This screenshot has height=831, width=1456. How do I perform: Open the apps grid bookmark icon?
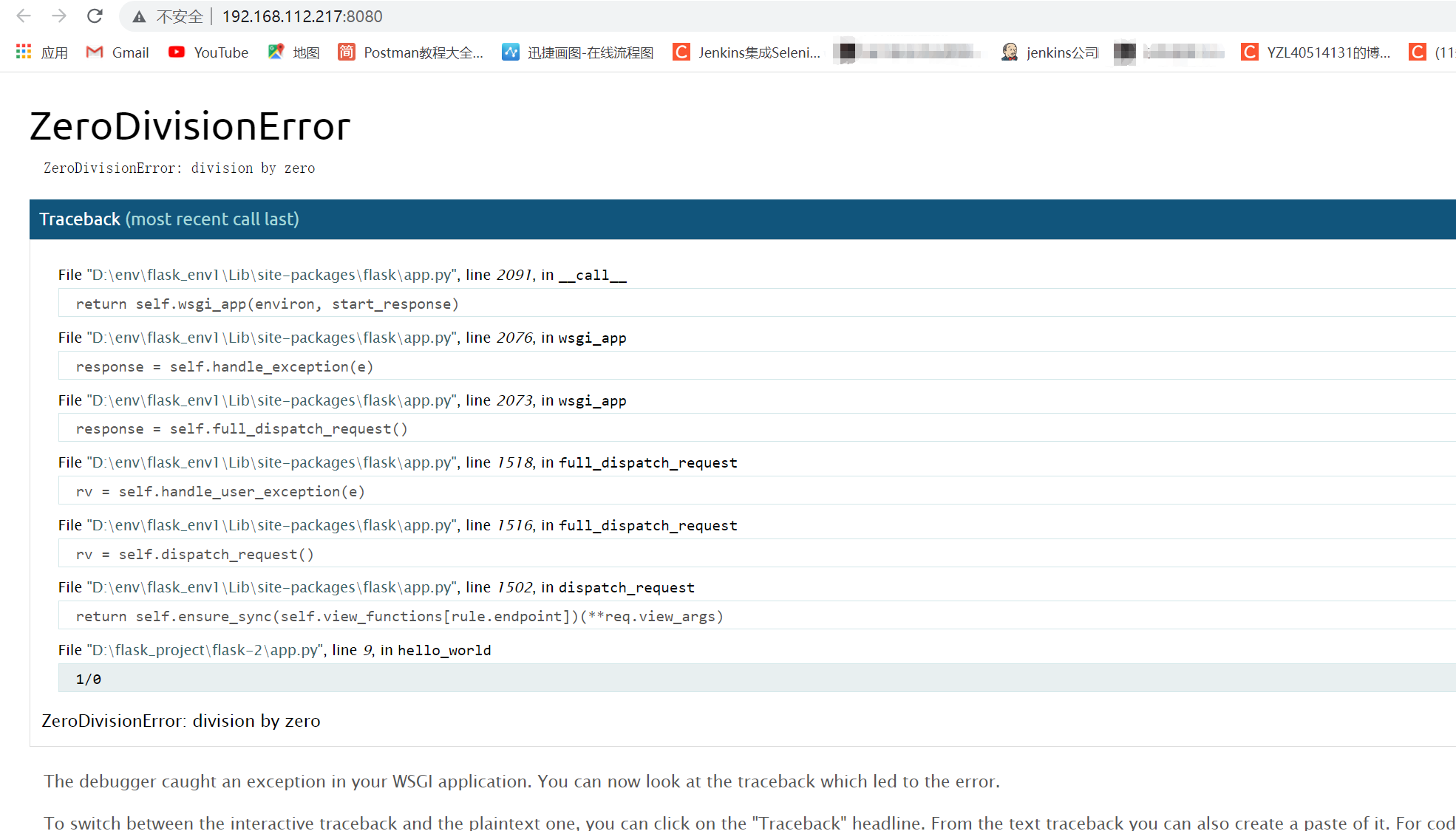pos(24,52)
